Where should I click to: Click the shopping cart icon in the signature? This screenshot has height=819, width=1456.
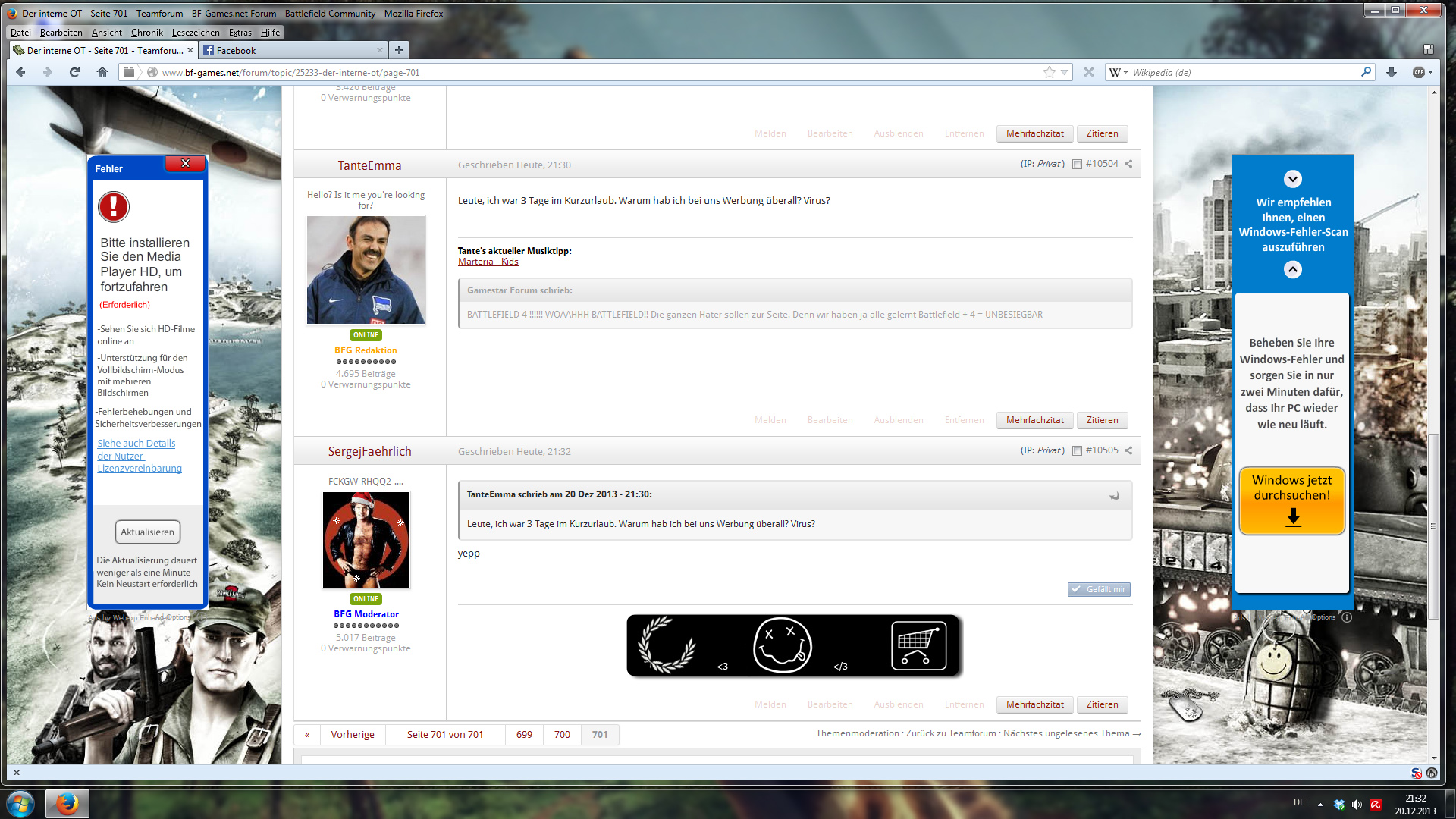tap(918, 645)
